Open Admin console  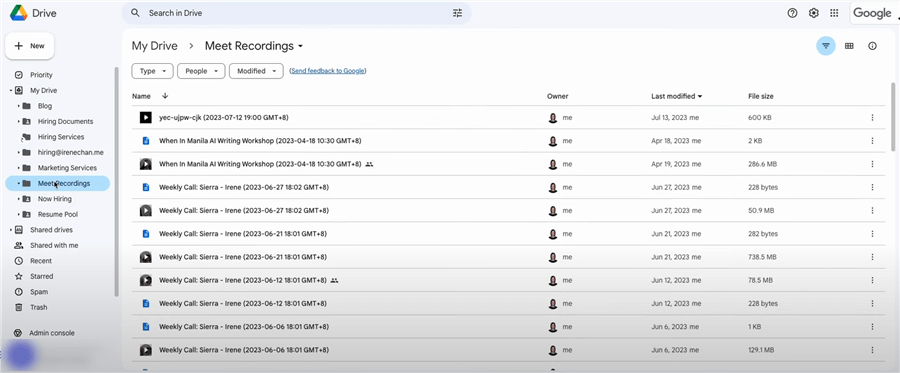pyautogui.click(x=52, y=333)
